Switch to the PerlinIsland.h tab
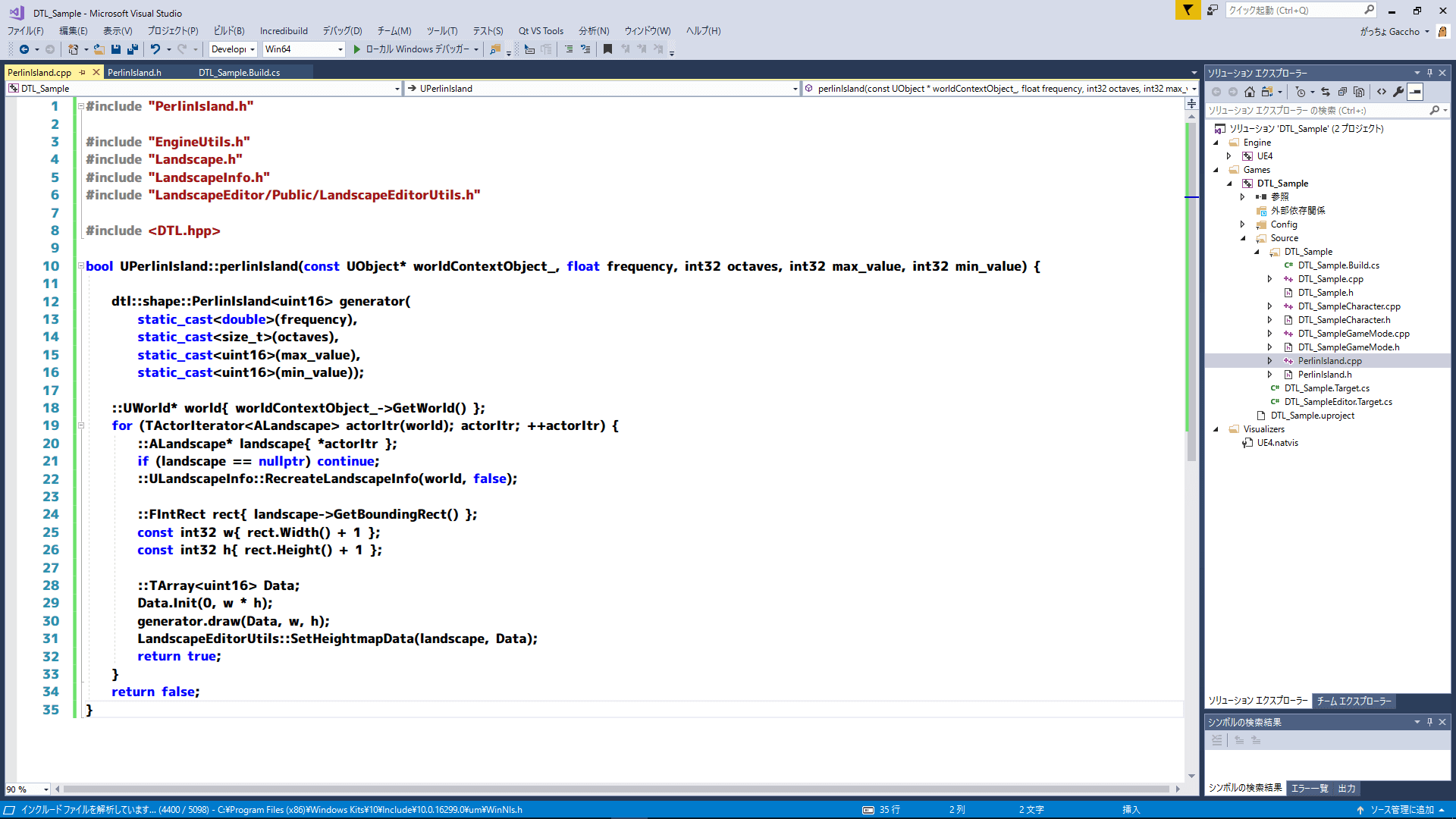Viewport: 1456px width, 819px height. pyautogui.click(x=134, y=73)
